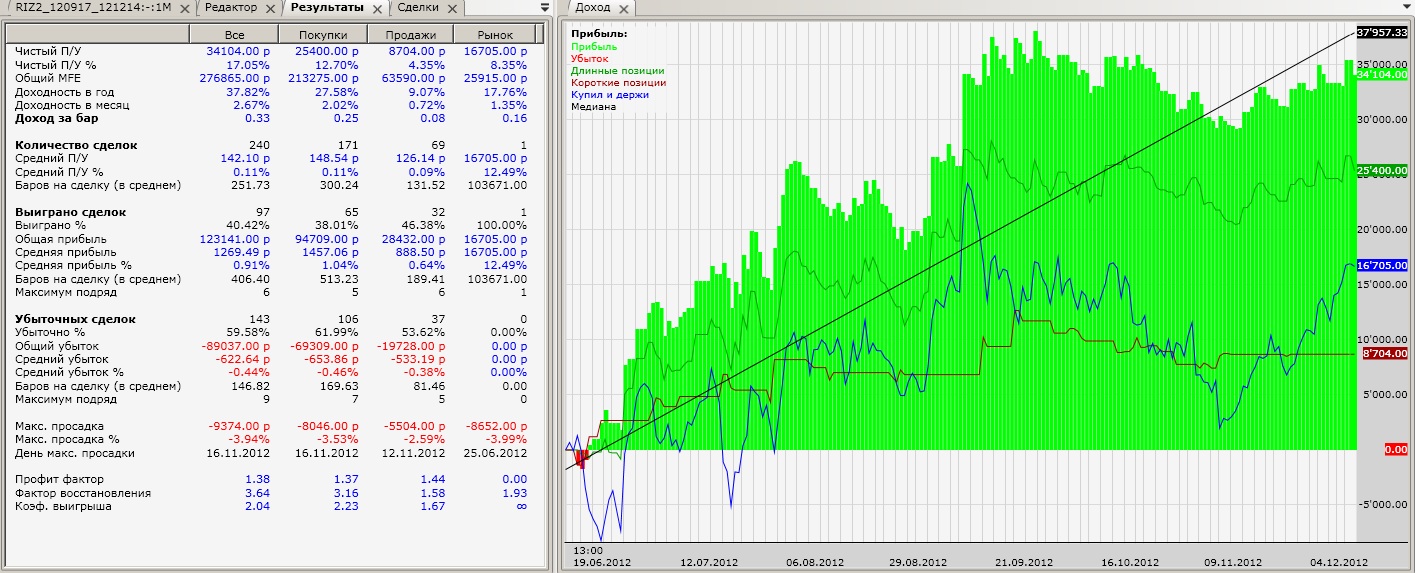Click the 34104.00 p net profit value

click(x=238, y=50)
